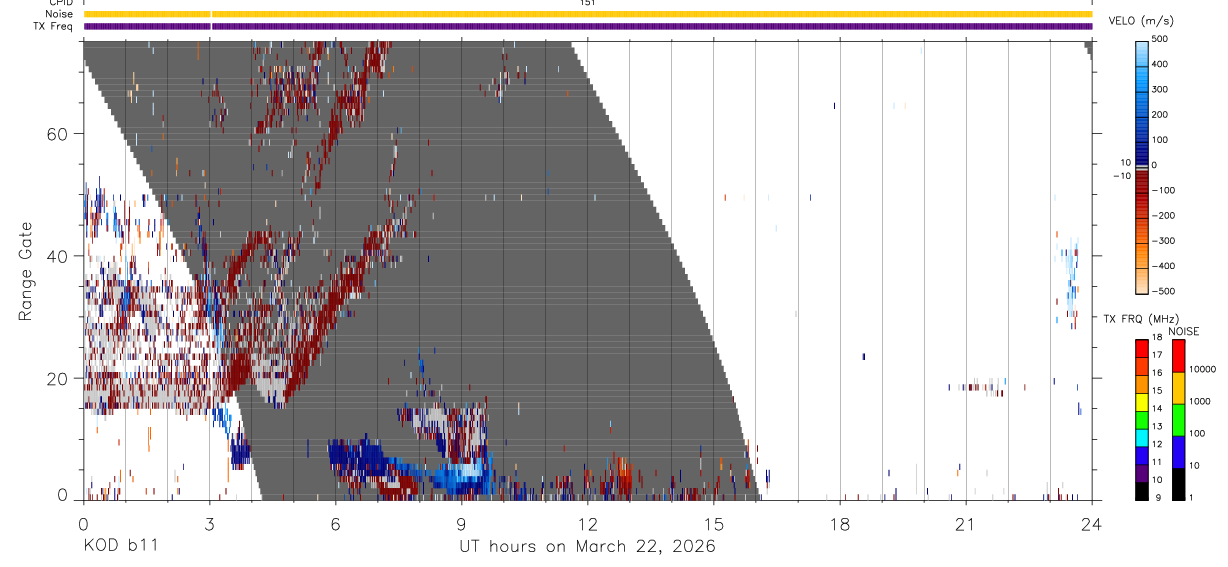Image resolution: width=1228 pixels, height=567 pixels.
Task: Click "UT hours on March 22, 2026" axis title
Action: pos(587,547)
